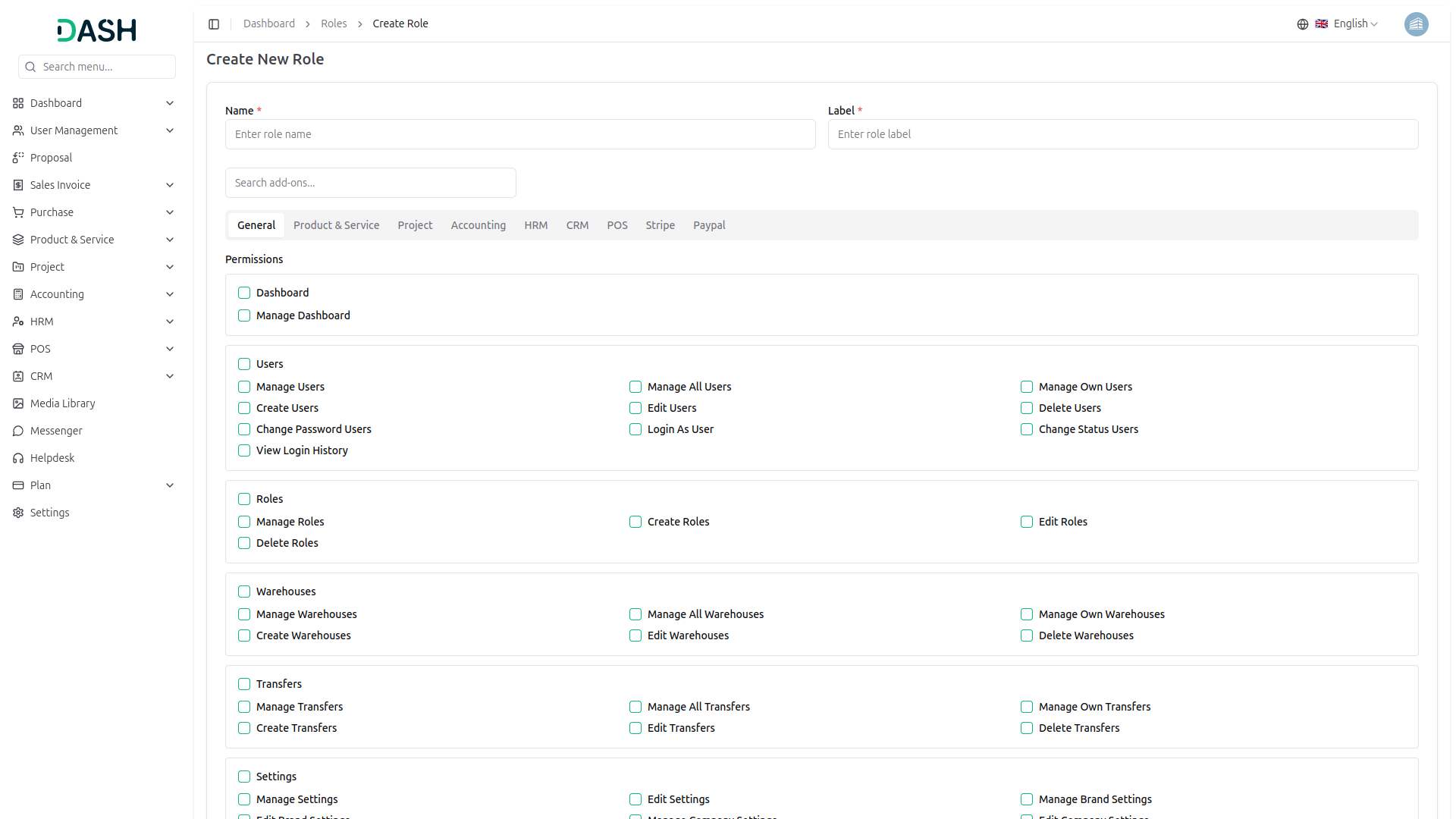Focus the Search add-ons field
This screenshot has width=1456, height=819.
point(370,183)
